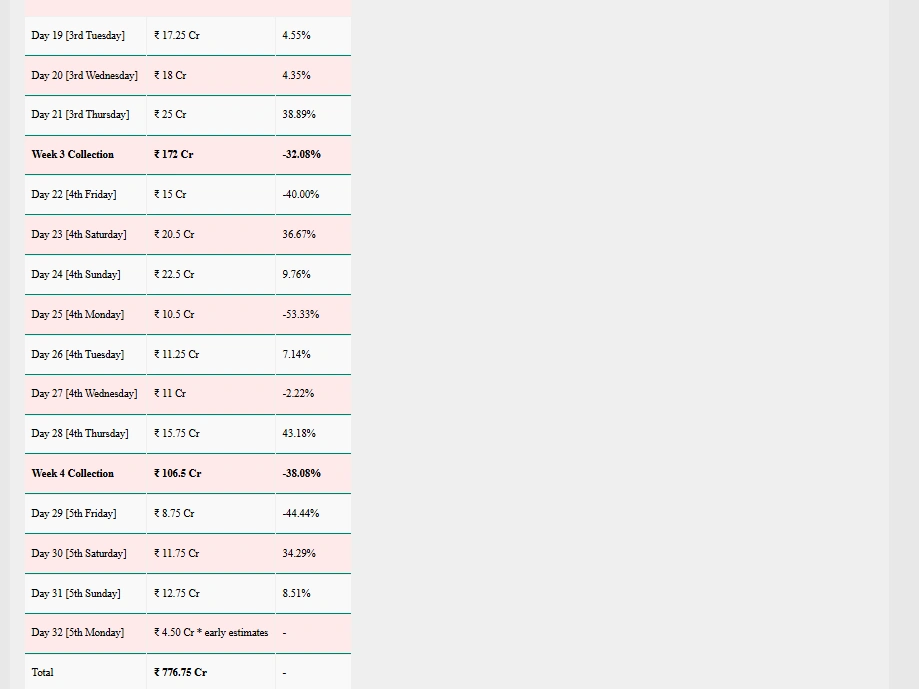The image size is (919, 689).
Task: Click the ₹ 106.5 Cr weekly total
Action: tap(177, 474)
